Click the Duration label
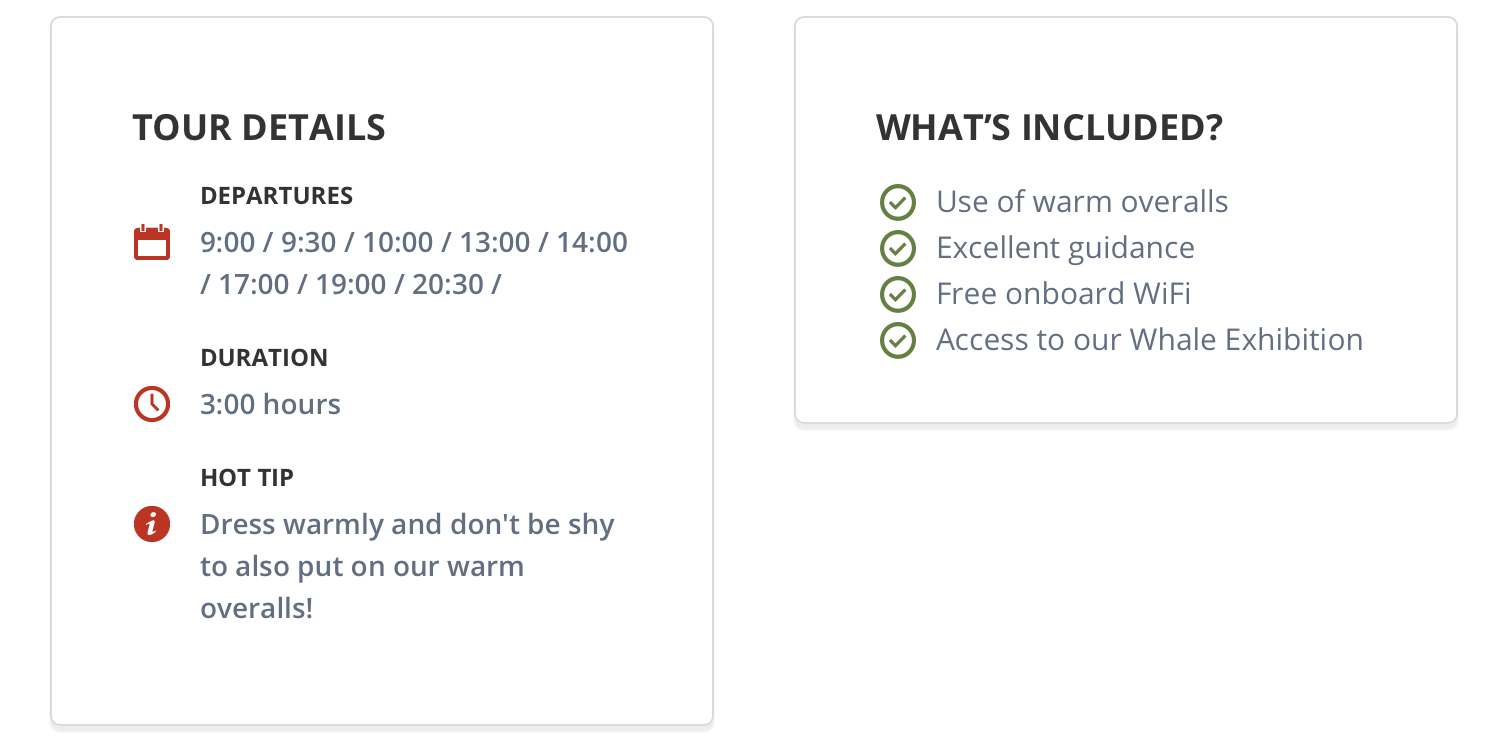The height and width of the screenshot is (752, 1506). (264, 357)
